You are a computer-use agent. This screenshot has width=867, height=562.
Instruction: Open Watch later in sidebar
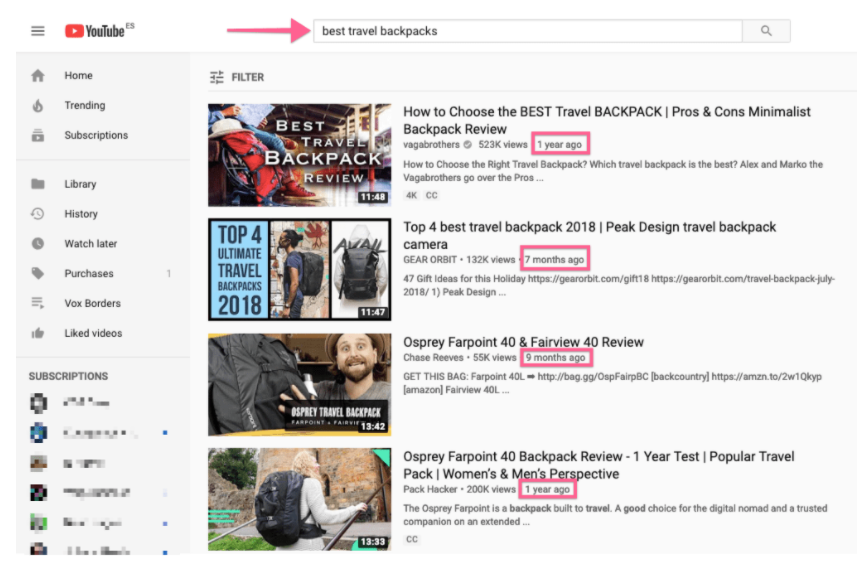[90, 244]
